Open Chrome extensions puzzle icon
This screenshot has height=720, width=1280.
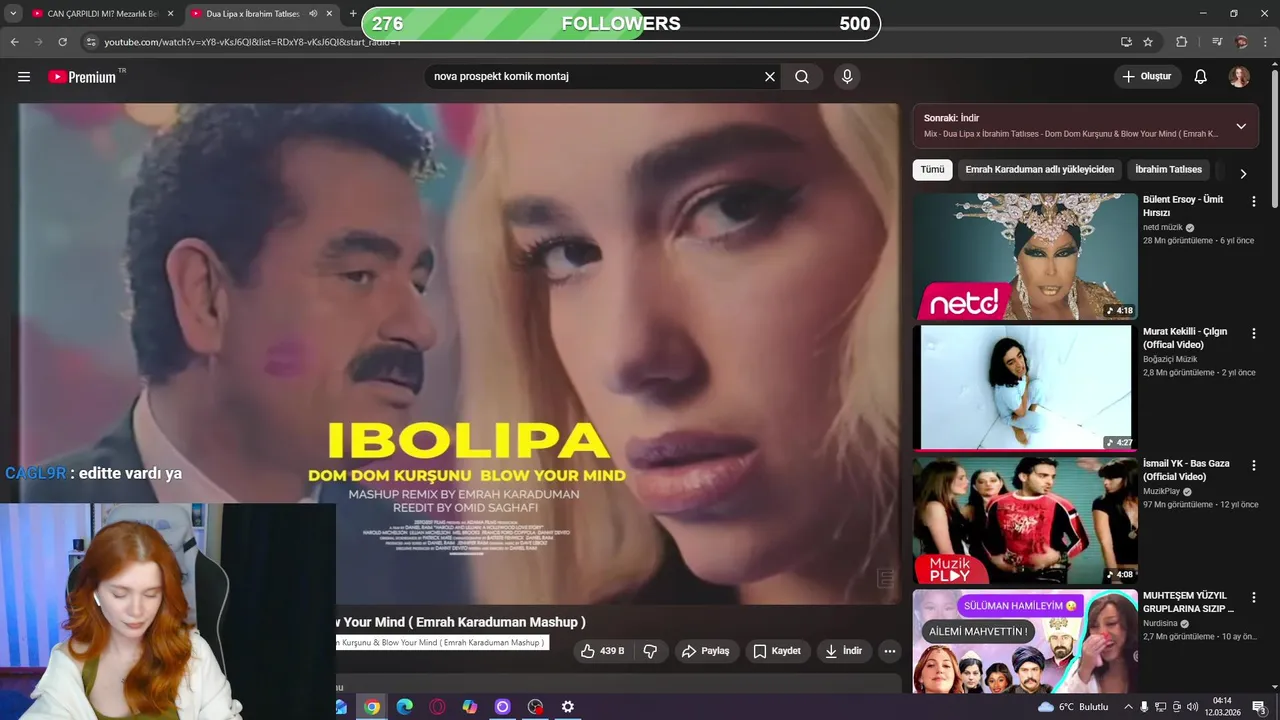pos(1181,42)
